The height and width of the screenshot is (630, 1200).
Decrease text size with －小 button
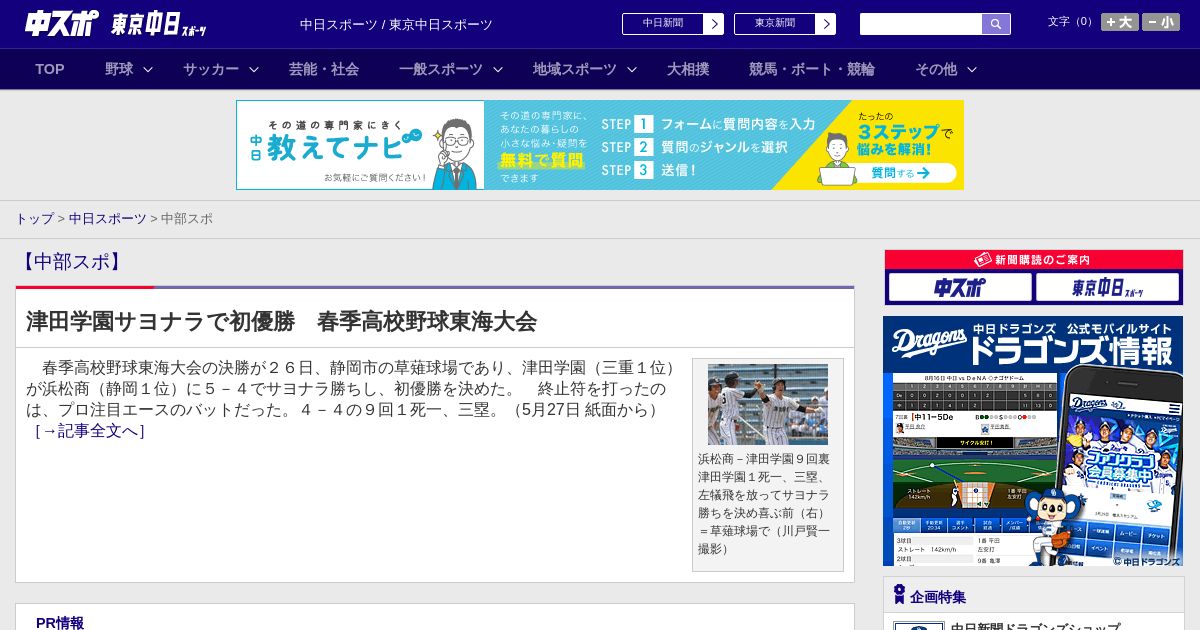pyautogui.click(x=1161, y=22)
